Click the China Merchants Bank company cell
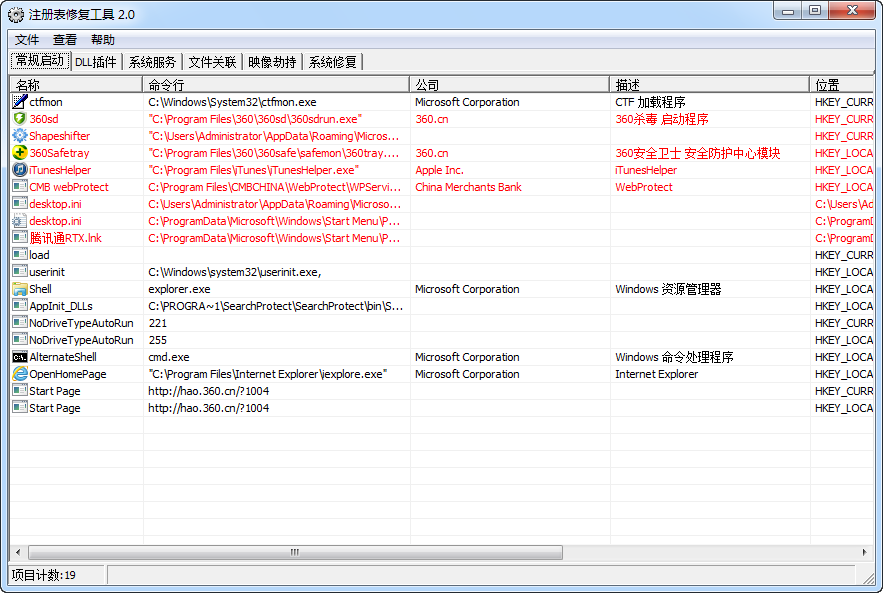The image size is (883, 593). [468, 187]
